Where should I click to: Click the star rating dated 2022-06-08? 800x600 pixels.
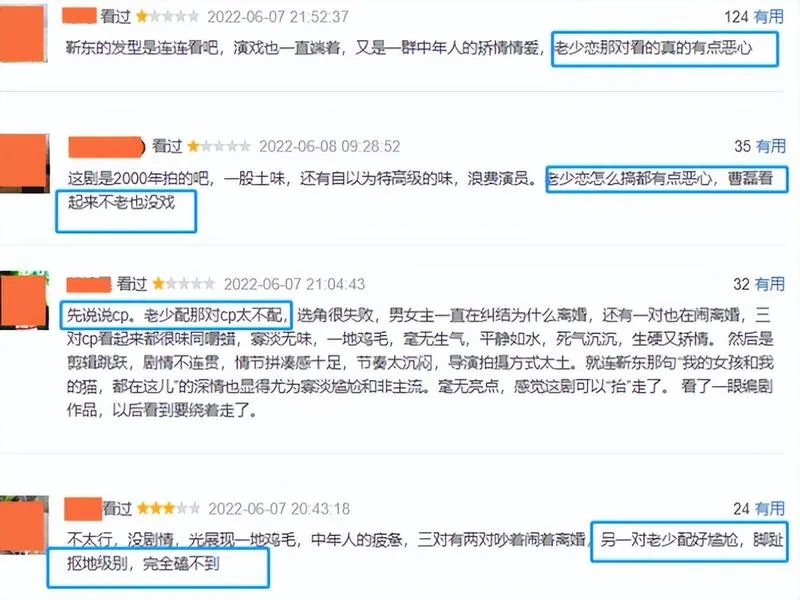pos(219,146)
